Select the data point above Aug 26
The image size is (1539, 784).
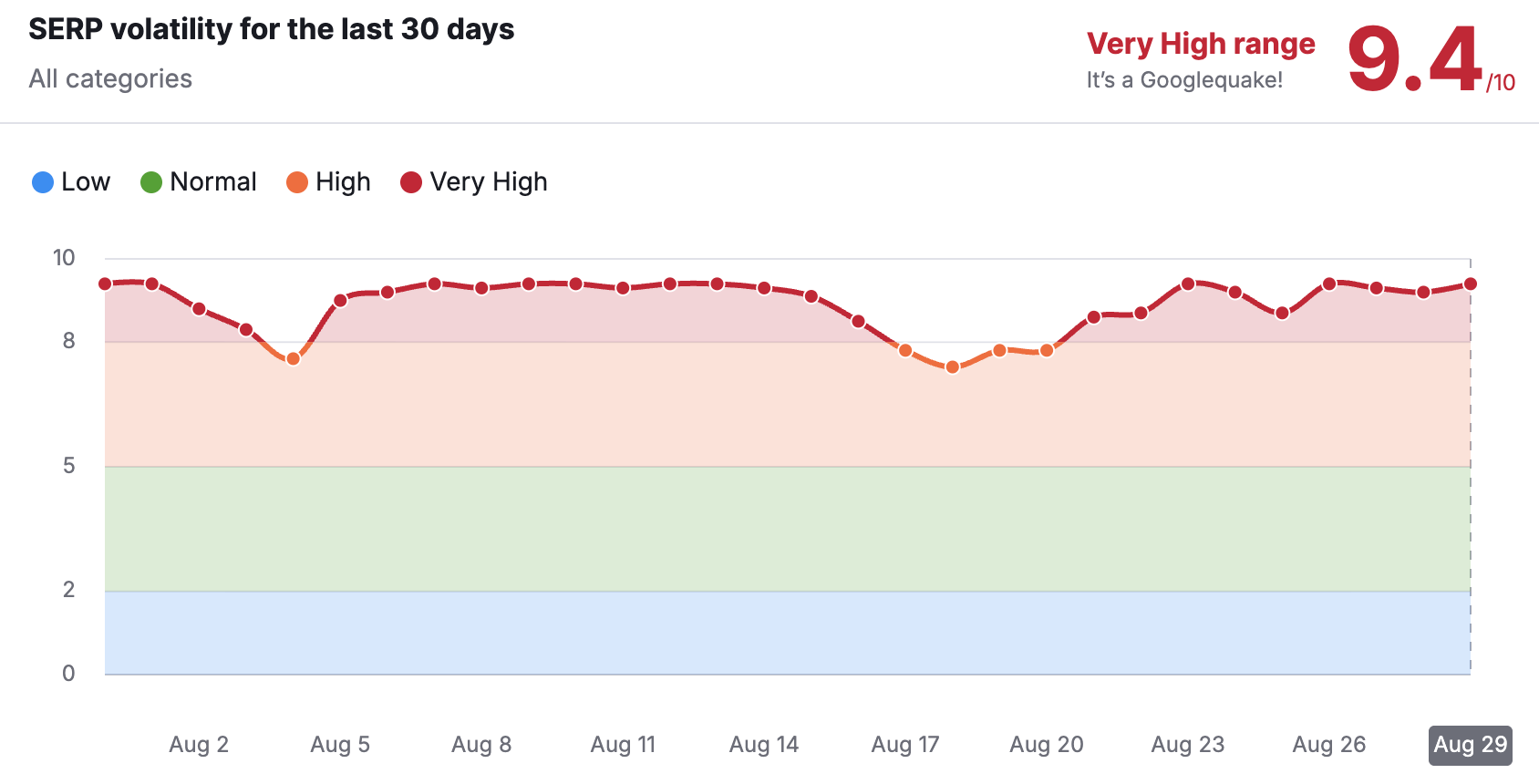pos(1329,284)
